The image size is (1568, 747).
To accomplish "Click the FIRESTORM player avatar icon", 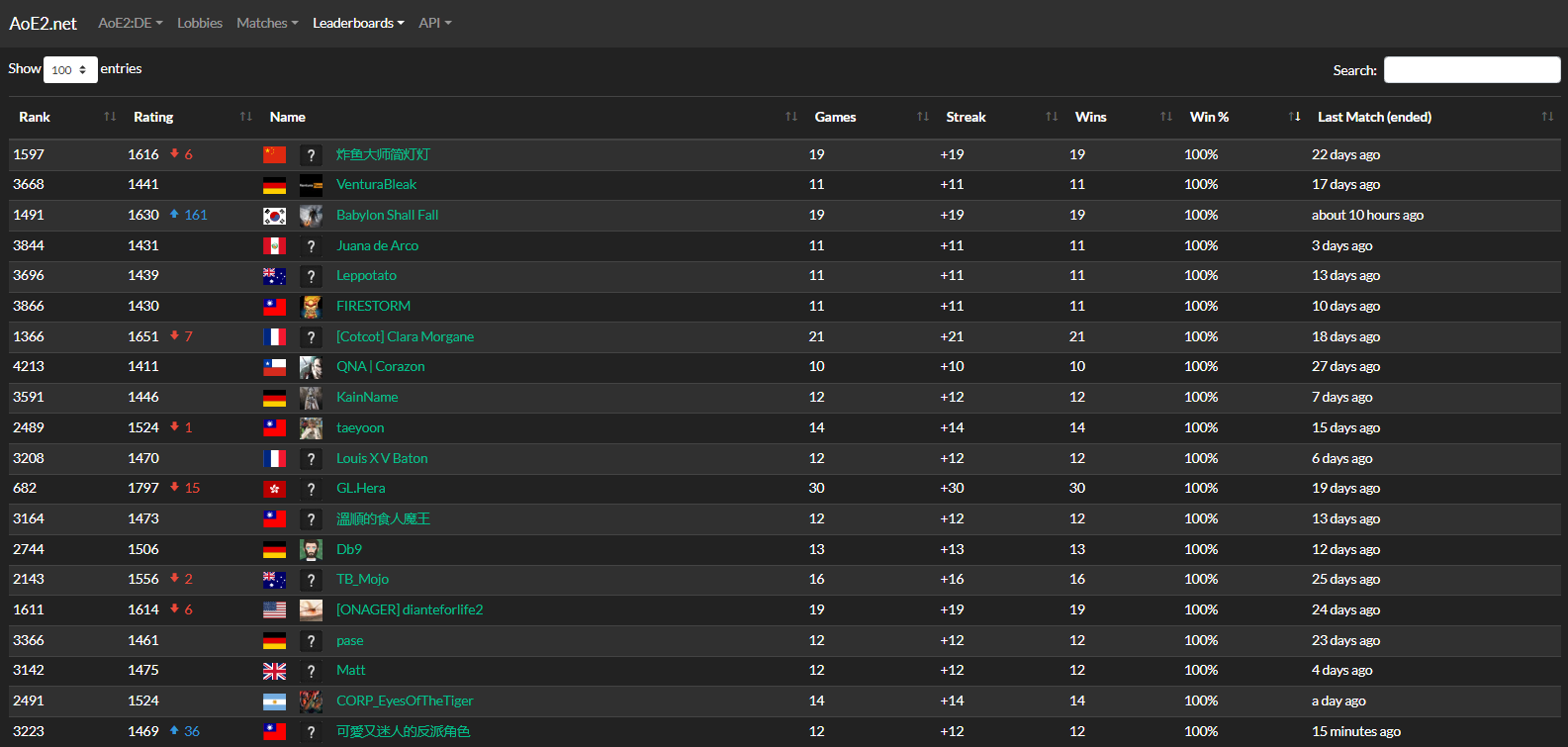I will click(311, 306).
